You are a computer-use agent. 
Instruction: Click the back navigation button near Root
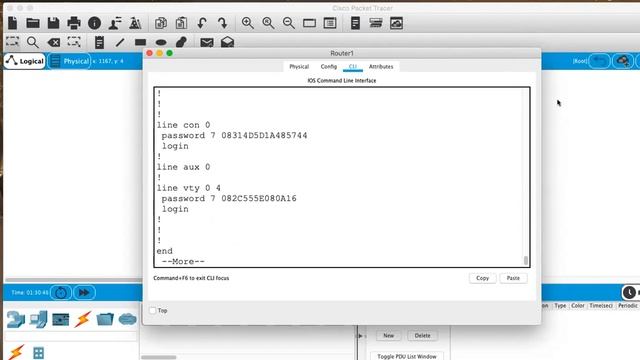600,61
